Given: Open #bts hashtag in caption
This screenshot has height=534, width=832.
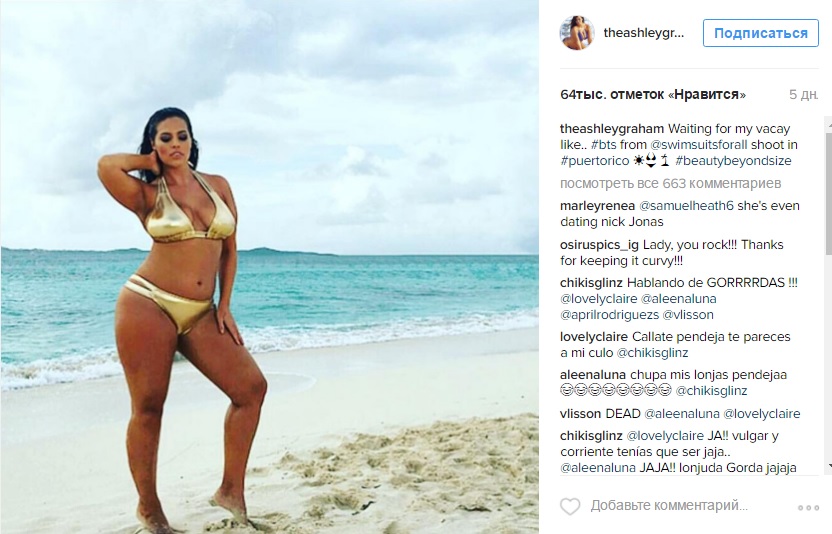Looking at the screenshot, I should [603, 144].
